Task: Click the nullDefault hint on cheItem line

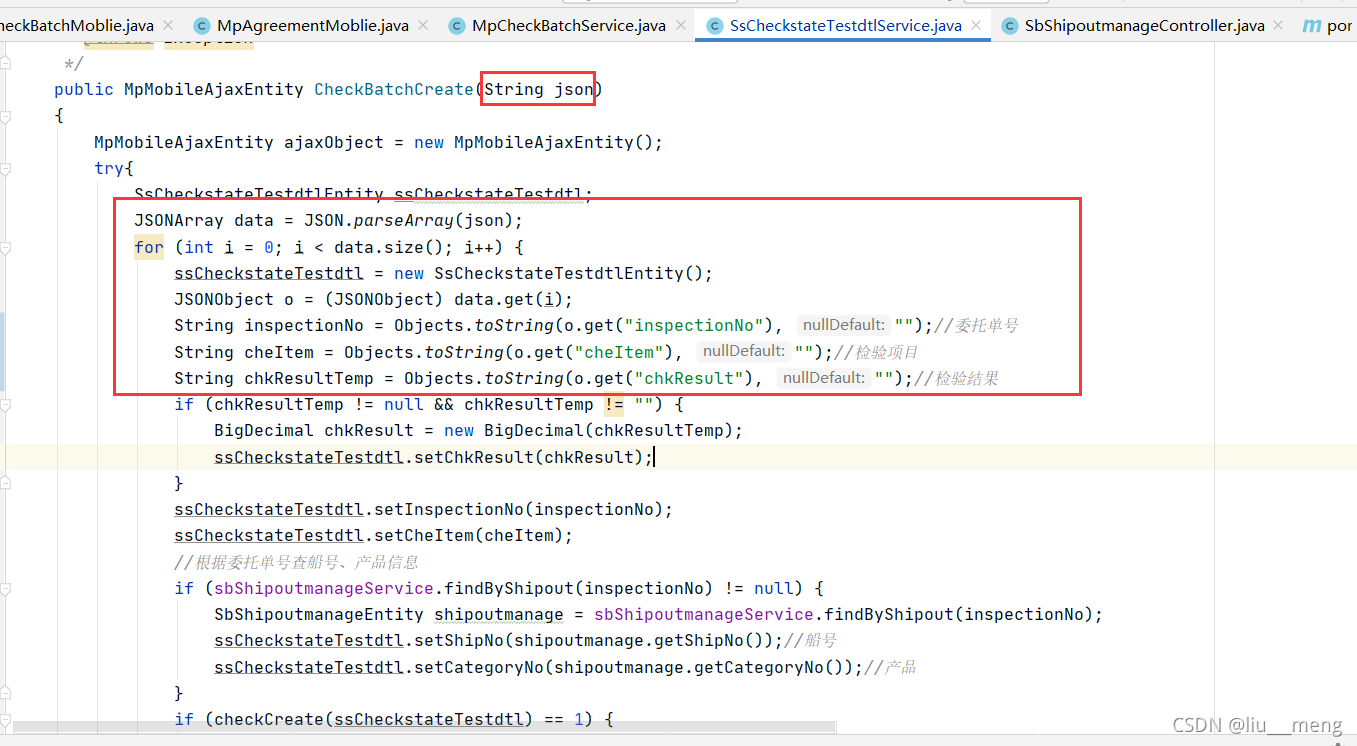Action: pos(743,352)
